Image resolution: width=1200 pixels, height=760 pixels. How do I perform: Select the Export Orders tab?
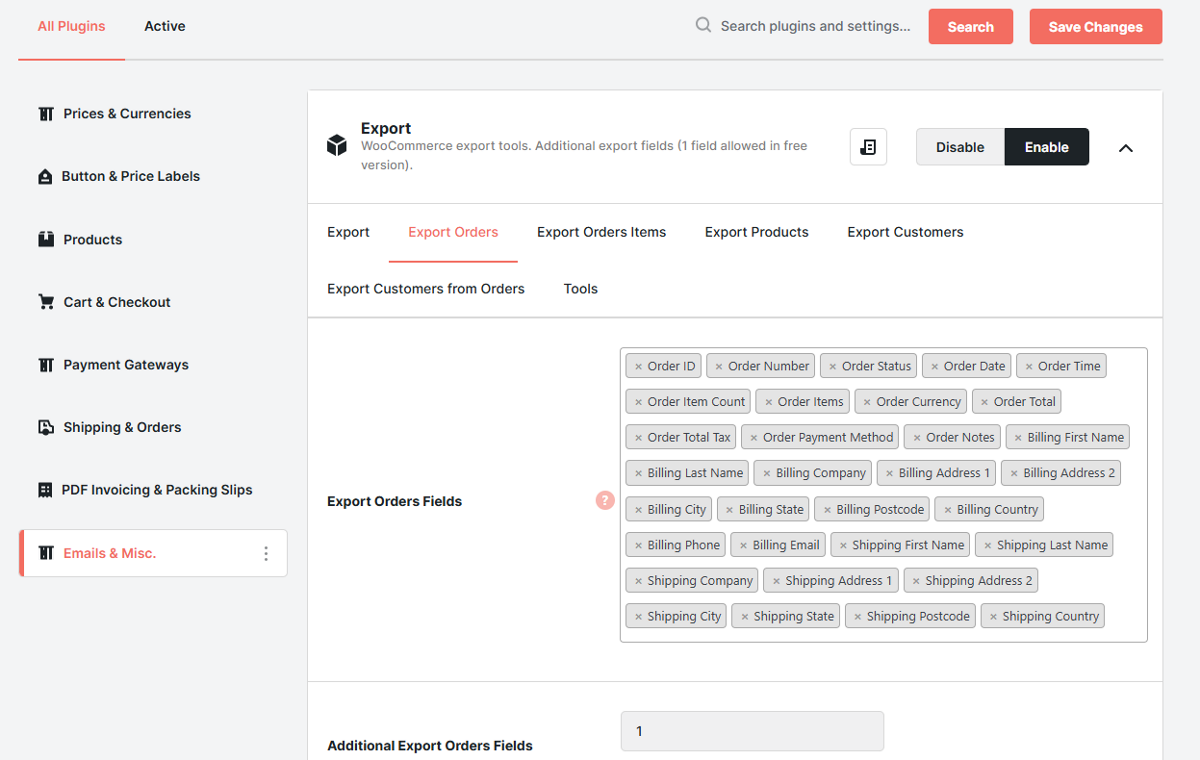453,232
